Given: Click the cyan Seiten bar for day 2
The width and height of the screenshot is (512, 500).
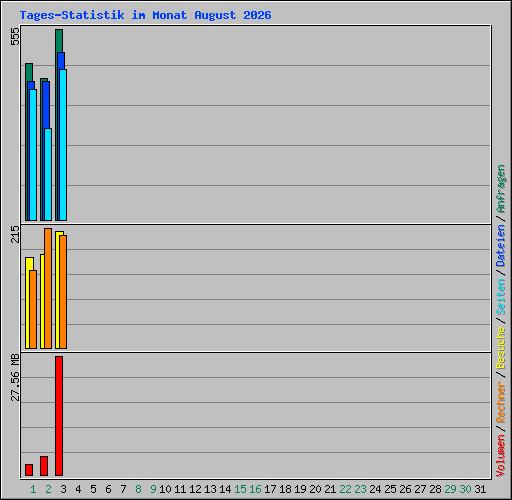Looking at the screenshot, I should pos(48,174).
